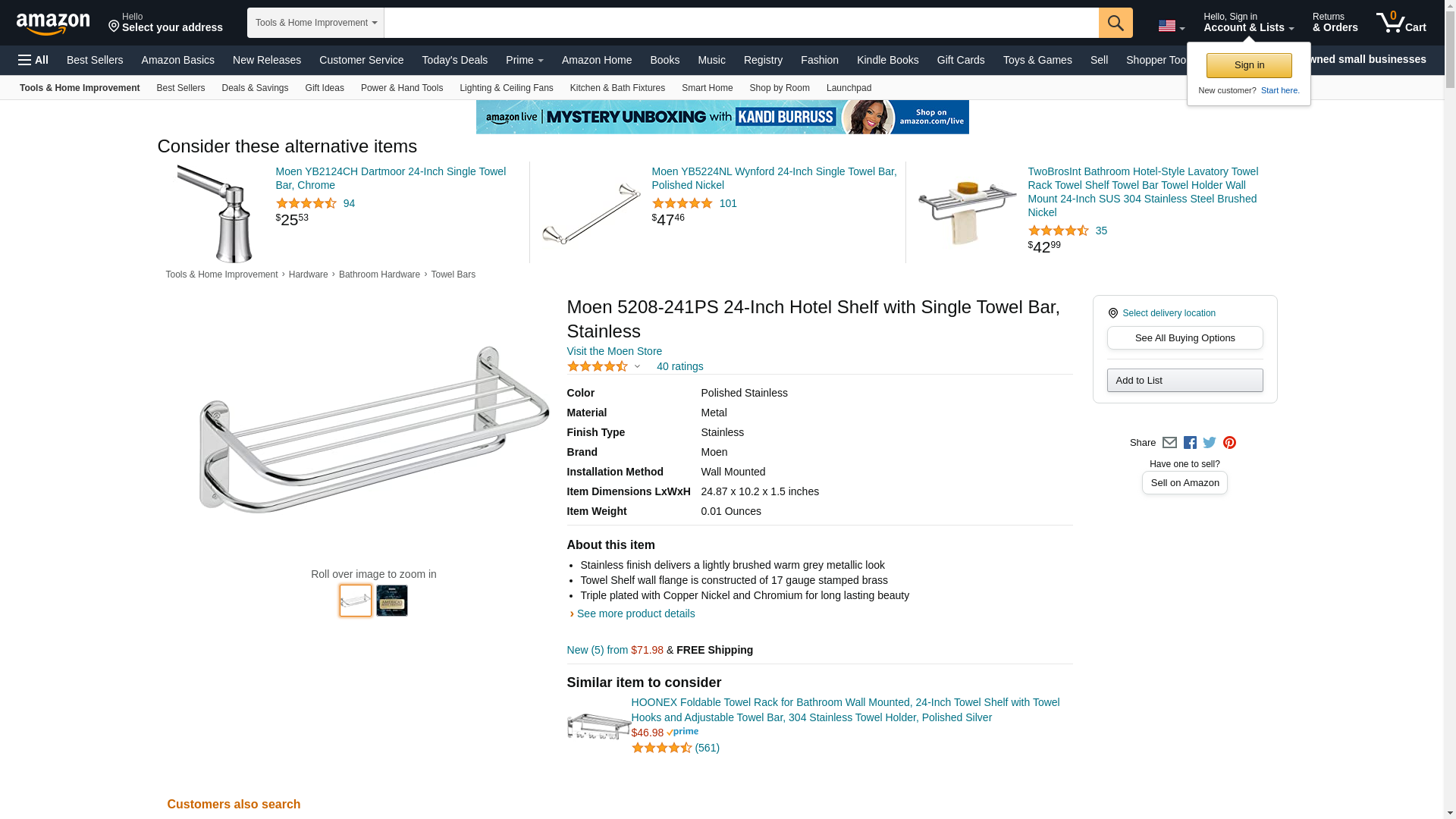Share product on Twitter
Image resolution: width=1456 pixels, height=819 pixels.
(1210, 443)
